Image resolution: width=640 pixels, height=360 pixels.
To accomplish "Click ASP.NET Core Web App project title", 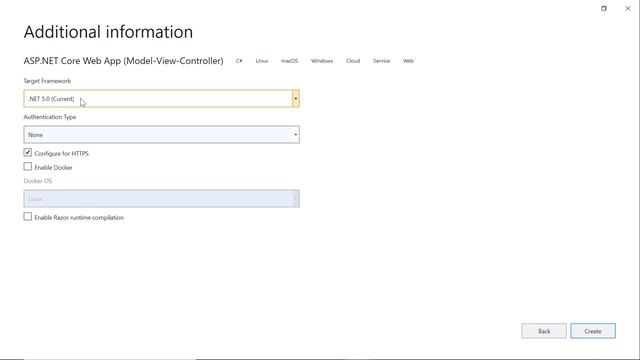I will coord(123,61).
